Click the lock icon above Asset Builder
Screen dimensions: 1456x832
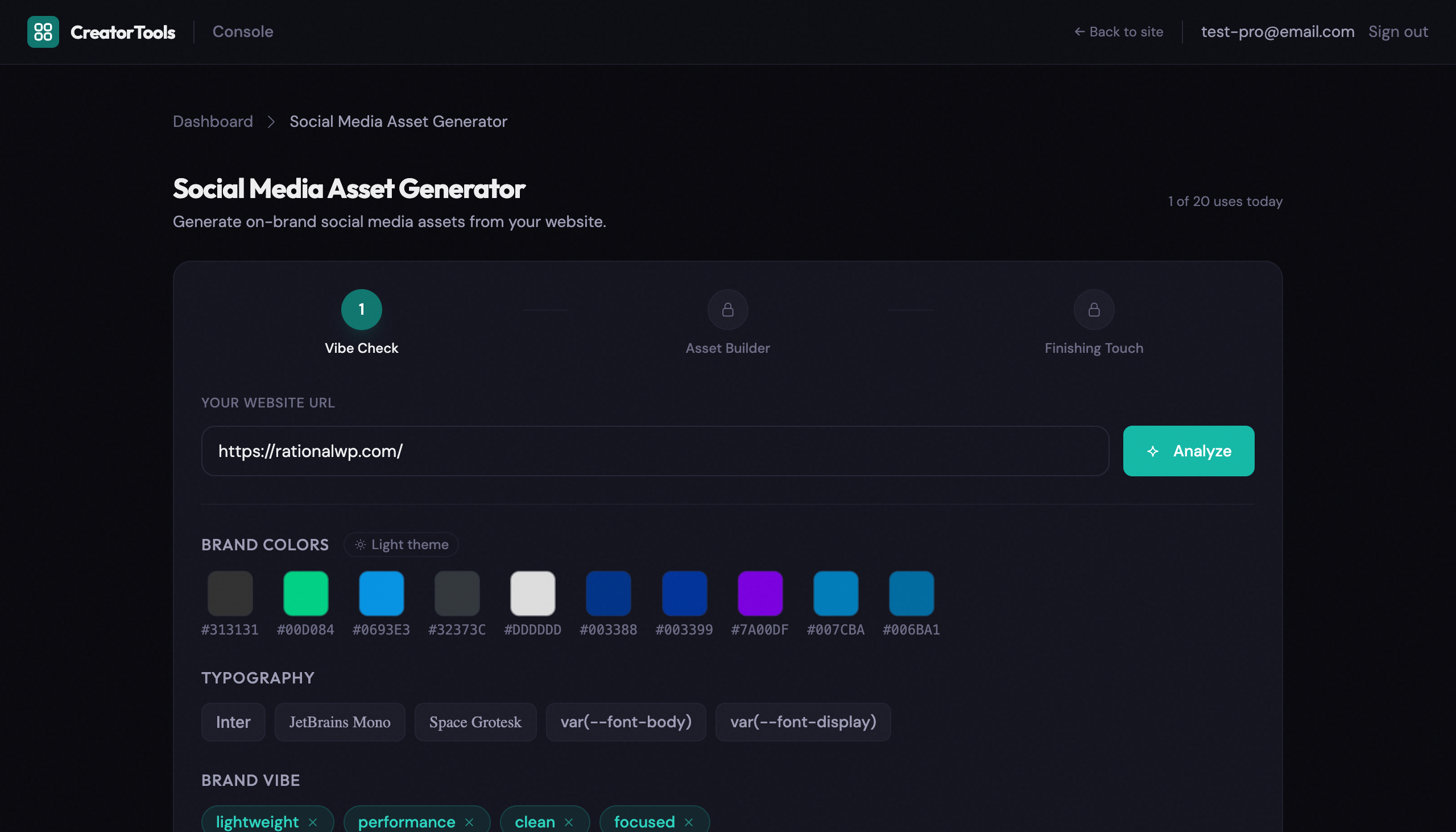pos(727,309)
